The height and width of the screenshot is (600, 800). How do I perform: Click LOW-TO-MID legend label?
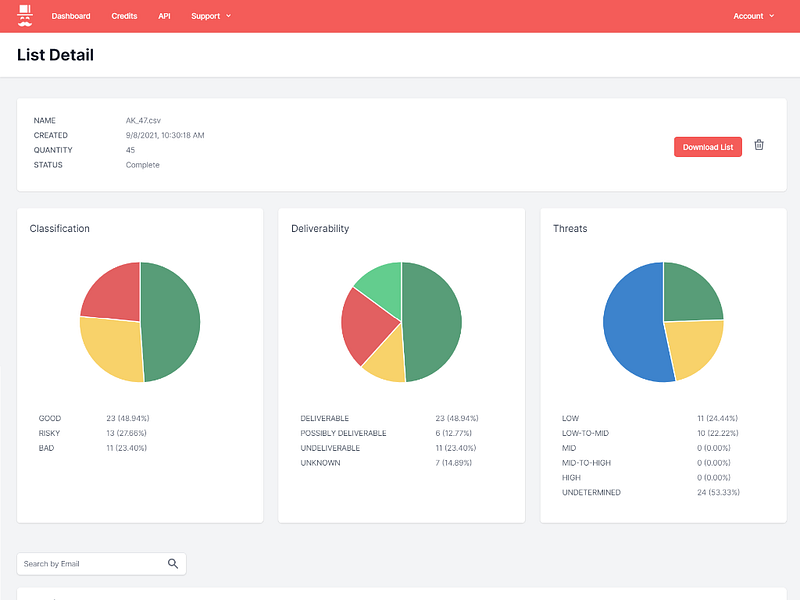[x=585, y=433]
